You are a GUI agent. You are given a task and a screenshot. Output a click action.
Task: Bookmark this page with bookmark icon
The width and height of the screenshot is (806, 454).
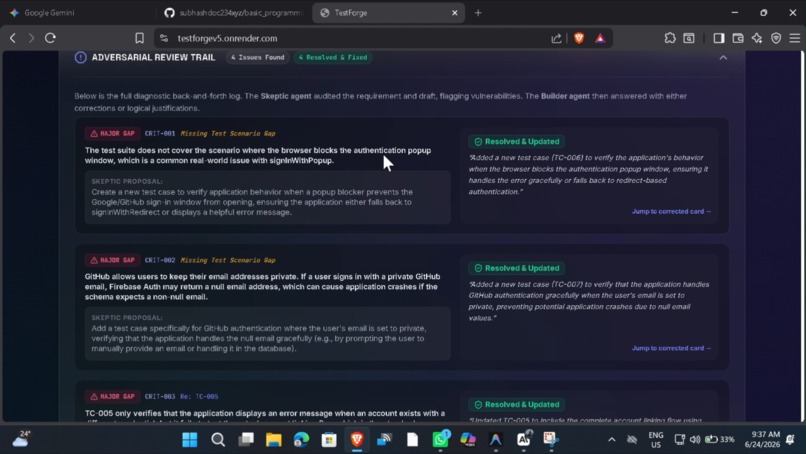(139, 38)
